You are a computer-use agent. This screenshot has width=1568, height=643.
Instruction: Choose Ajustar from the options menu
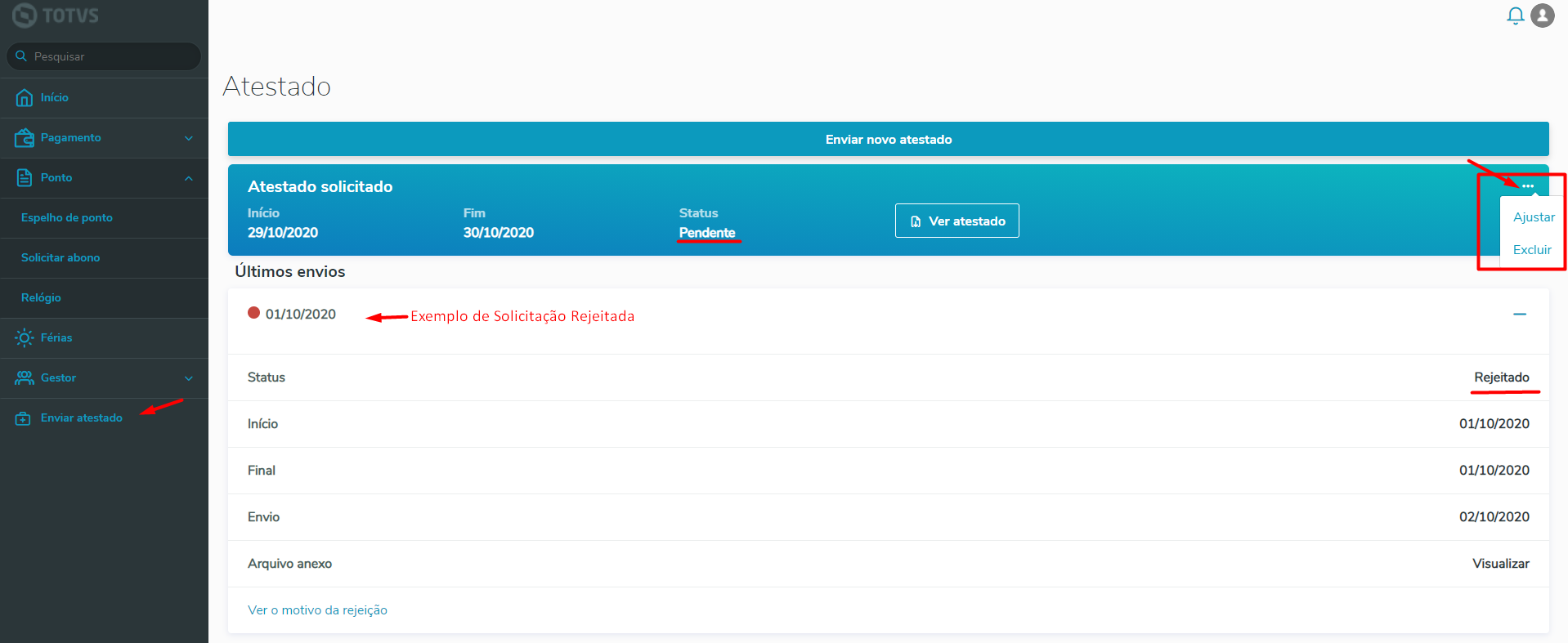pyautogui.click(x=1534, y=217)
